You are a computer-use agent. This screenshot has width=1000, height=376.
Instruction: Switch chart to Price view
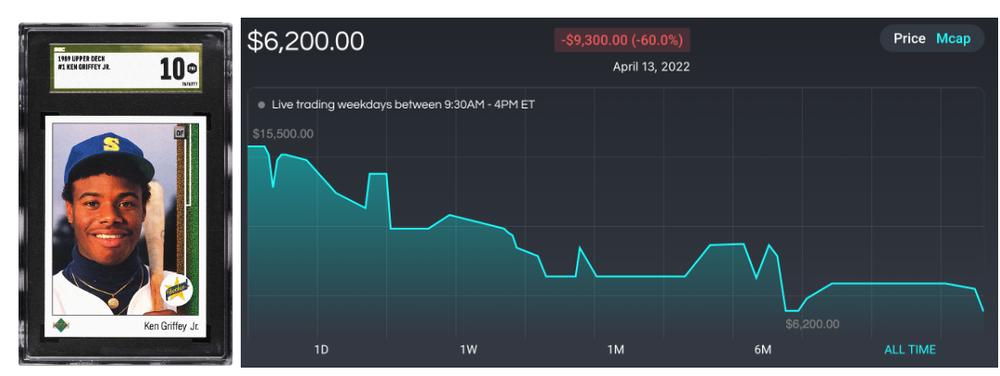click(909, 39)
